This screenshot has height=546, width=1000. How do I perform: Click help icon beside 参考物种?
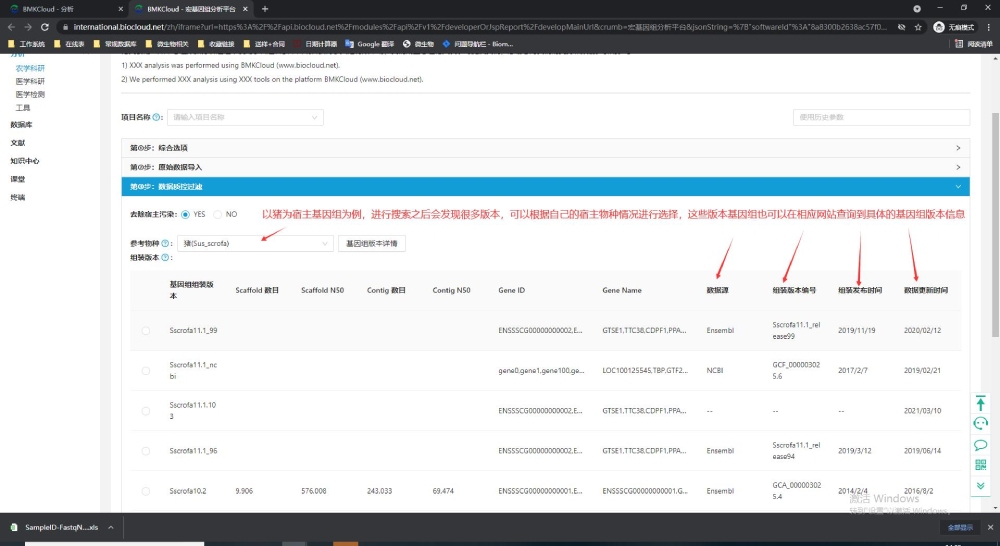click(167, 243)
